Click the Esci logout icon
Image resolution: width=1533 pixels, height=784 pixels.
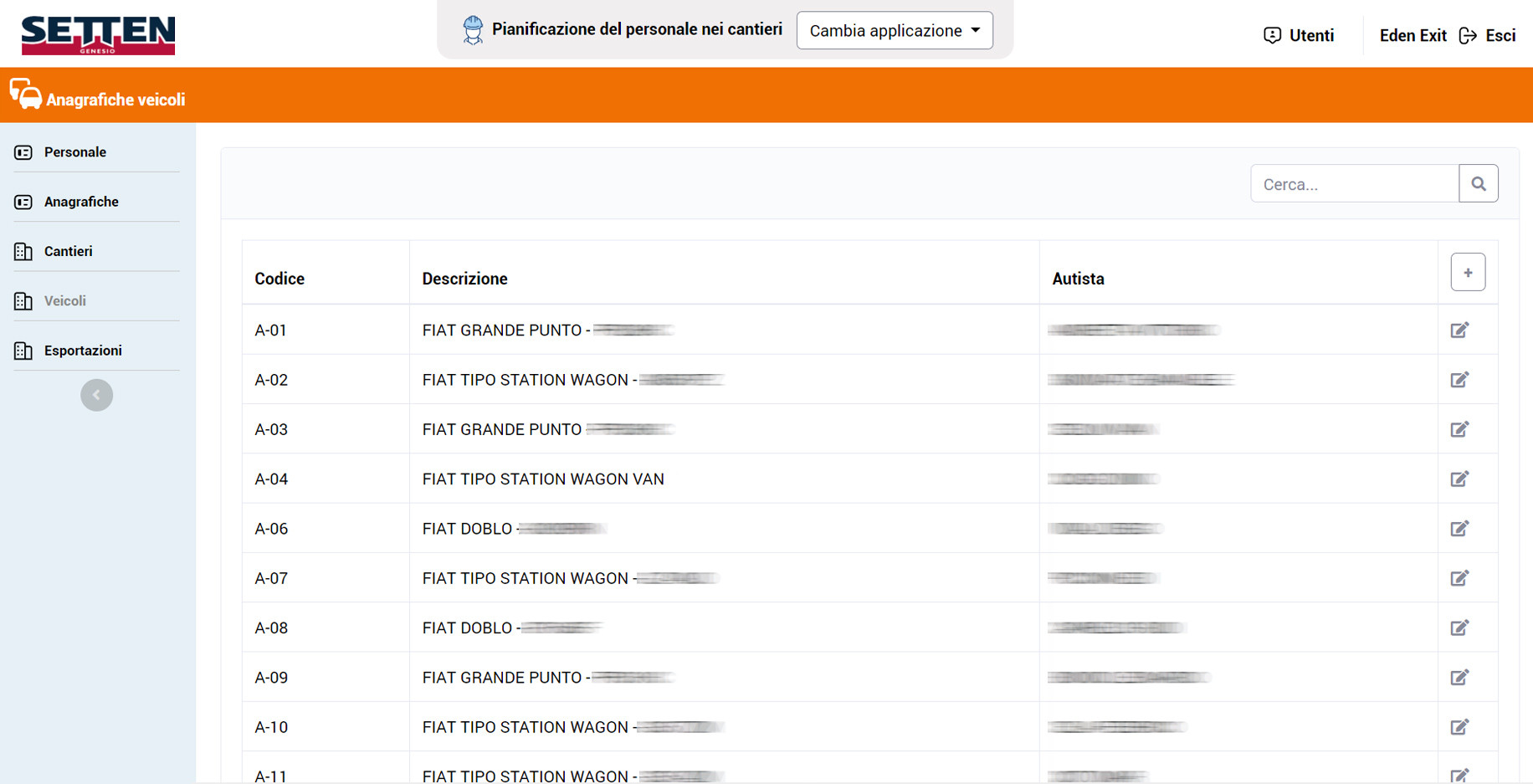tap(1468, 35)
